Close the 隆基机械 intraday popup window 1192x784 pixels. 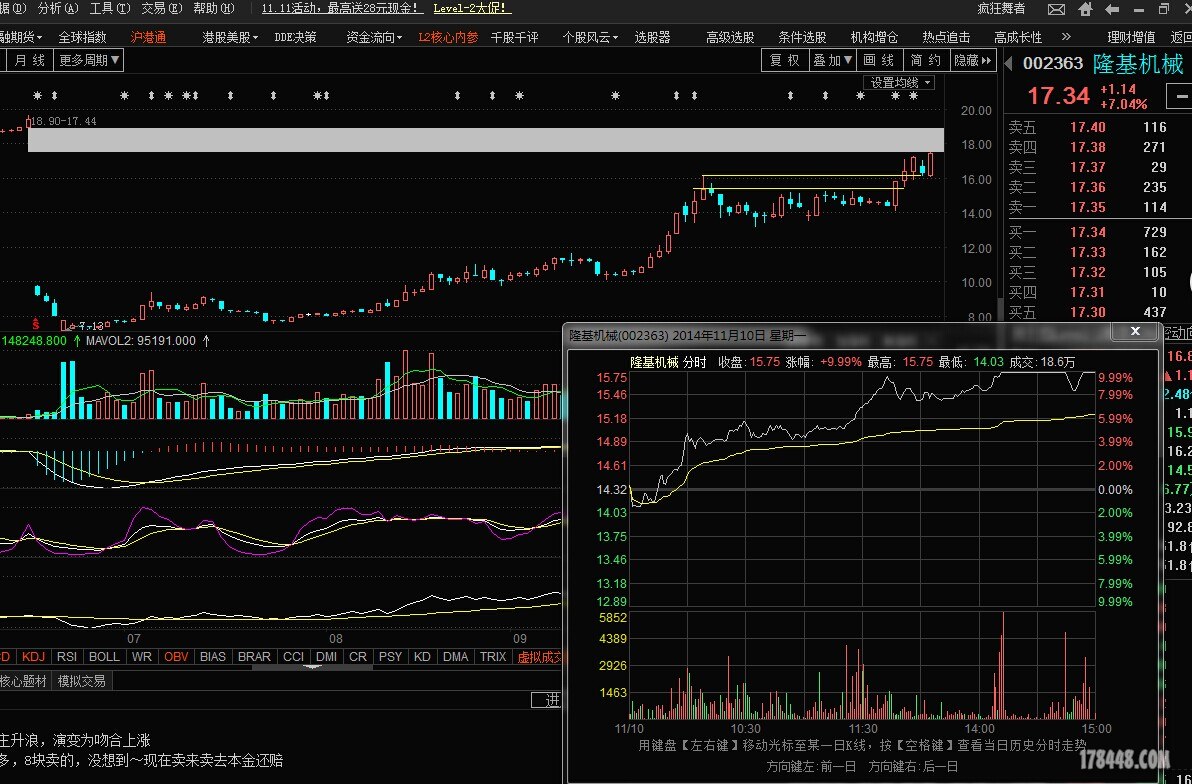[x=1135, y=331]
